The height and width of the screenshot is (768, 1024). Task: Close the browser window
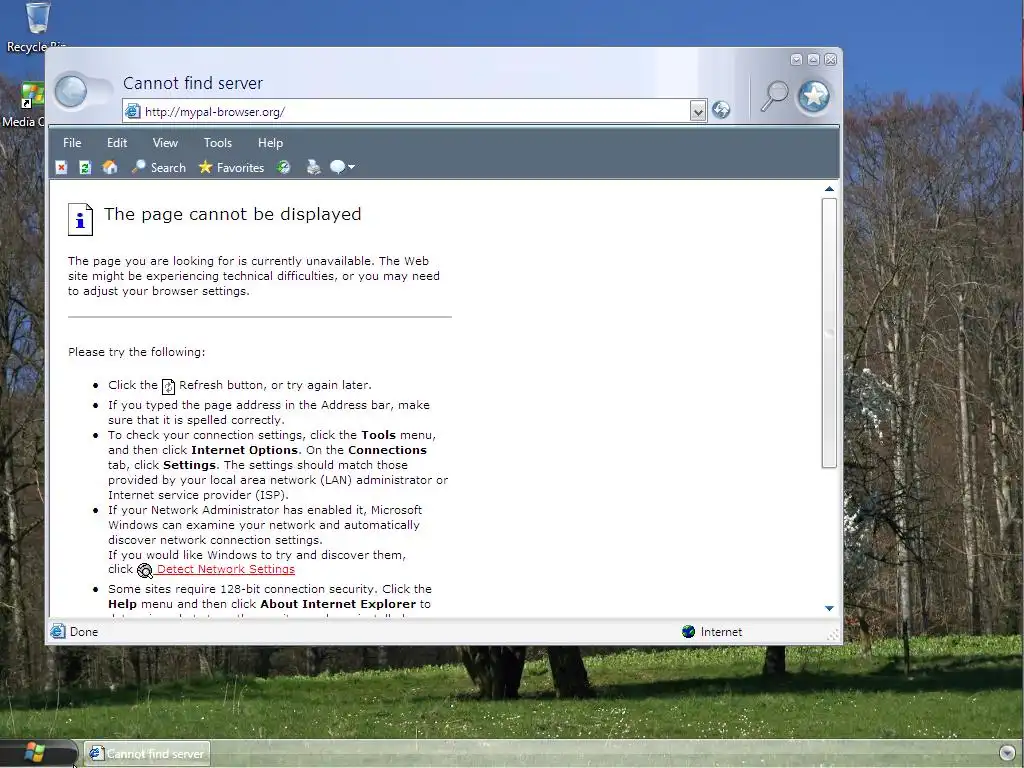click(x=831, y=59)
